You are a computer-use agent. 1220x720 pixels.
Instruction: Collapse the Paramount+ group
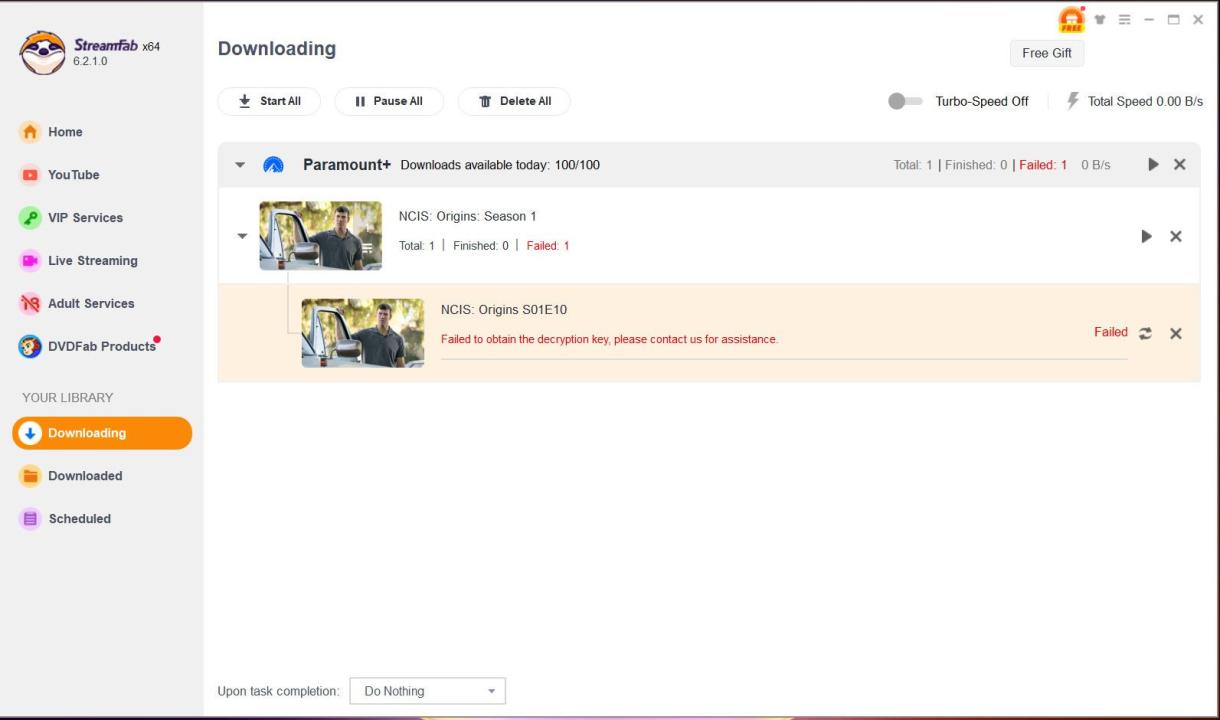(240, 165)
